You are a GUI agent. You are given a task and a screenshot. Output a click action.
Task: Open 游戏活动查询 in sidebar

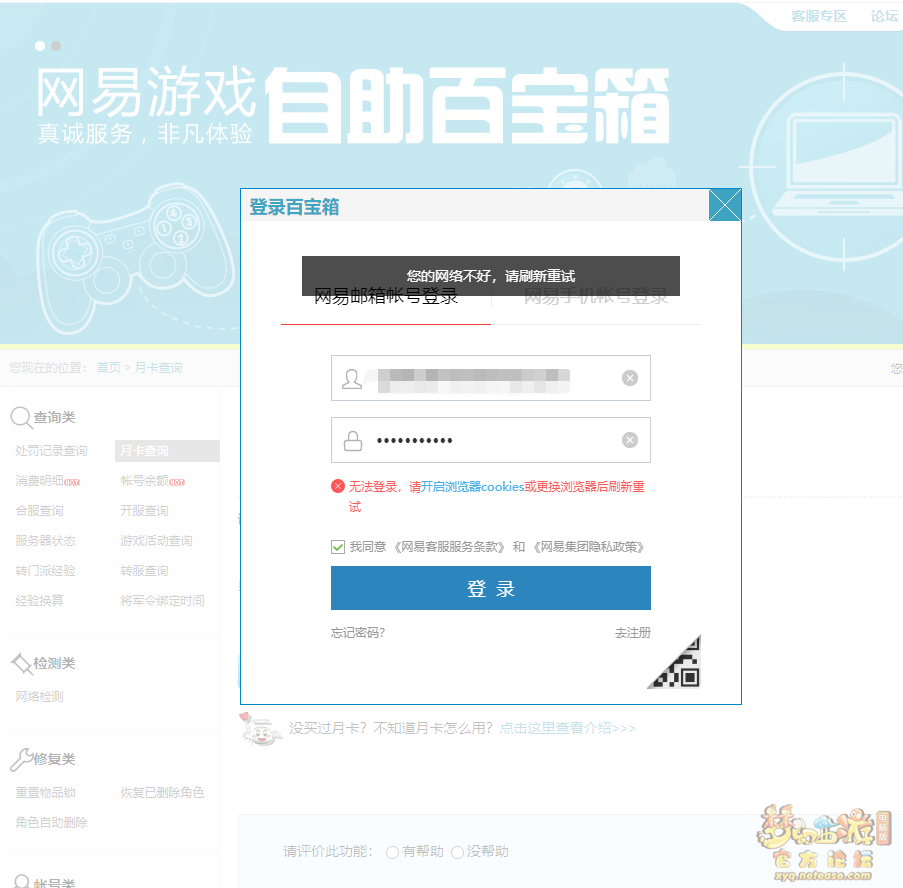coord(156,541)
